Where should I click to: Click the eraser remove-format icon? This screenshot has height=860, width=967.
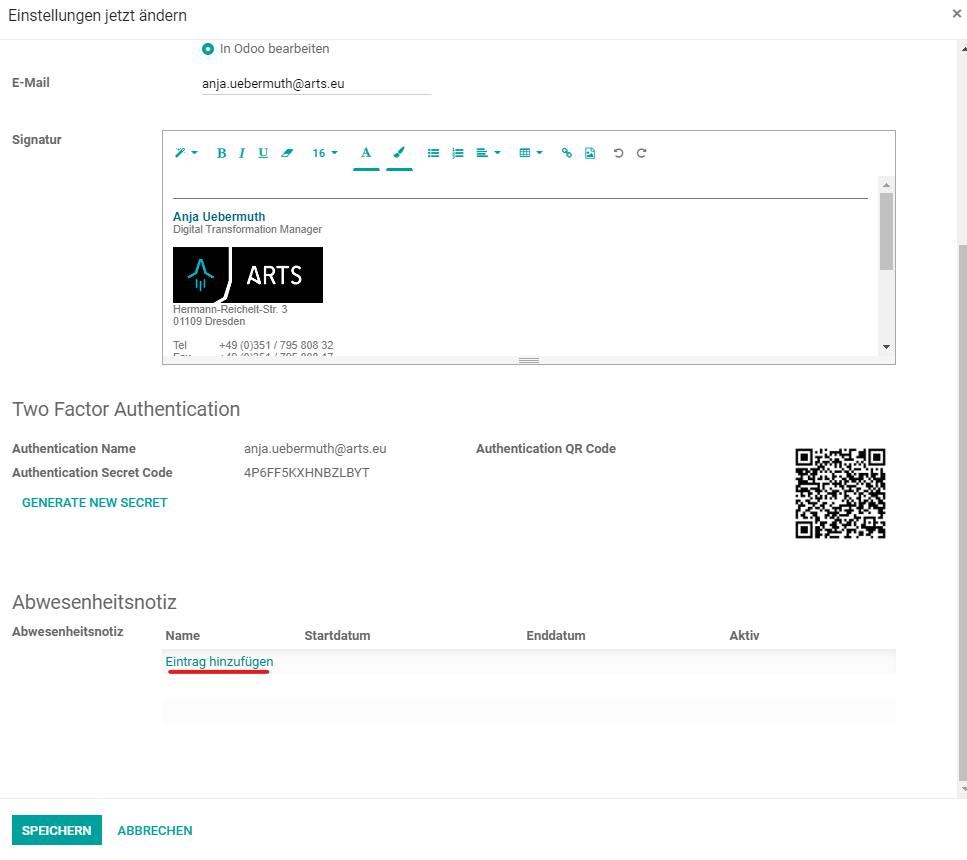[x=287, y=153]
